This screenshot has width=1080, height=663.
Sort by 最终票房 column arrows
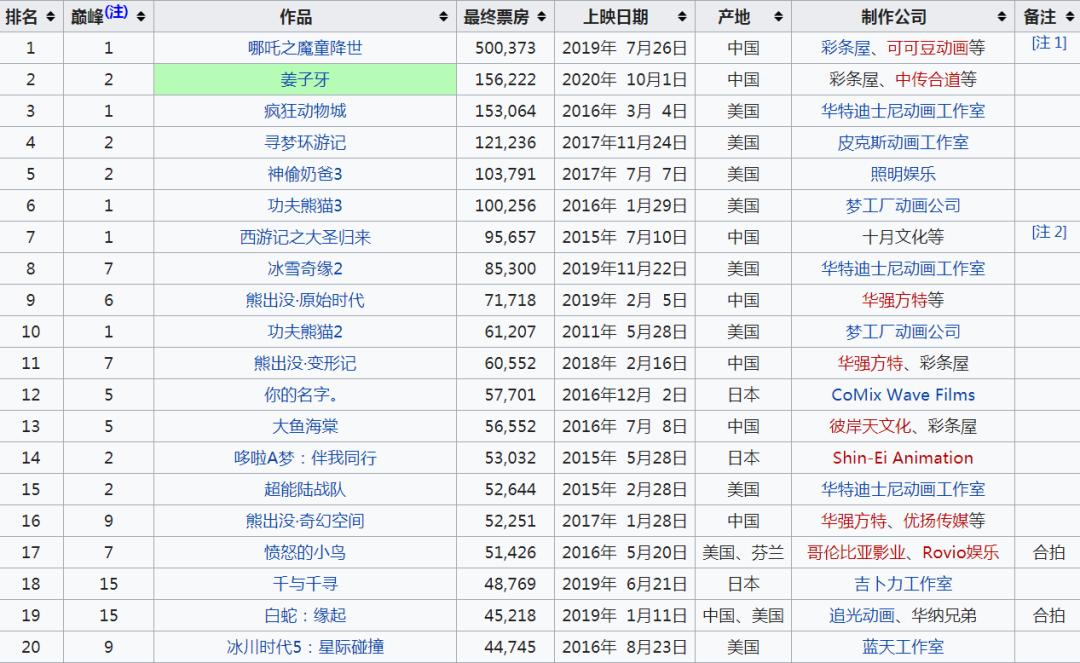click(541, 17)
